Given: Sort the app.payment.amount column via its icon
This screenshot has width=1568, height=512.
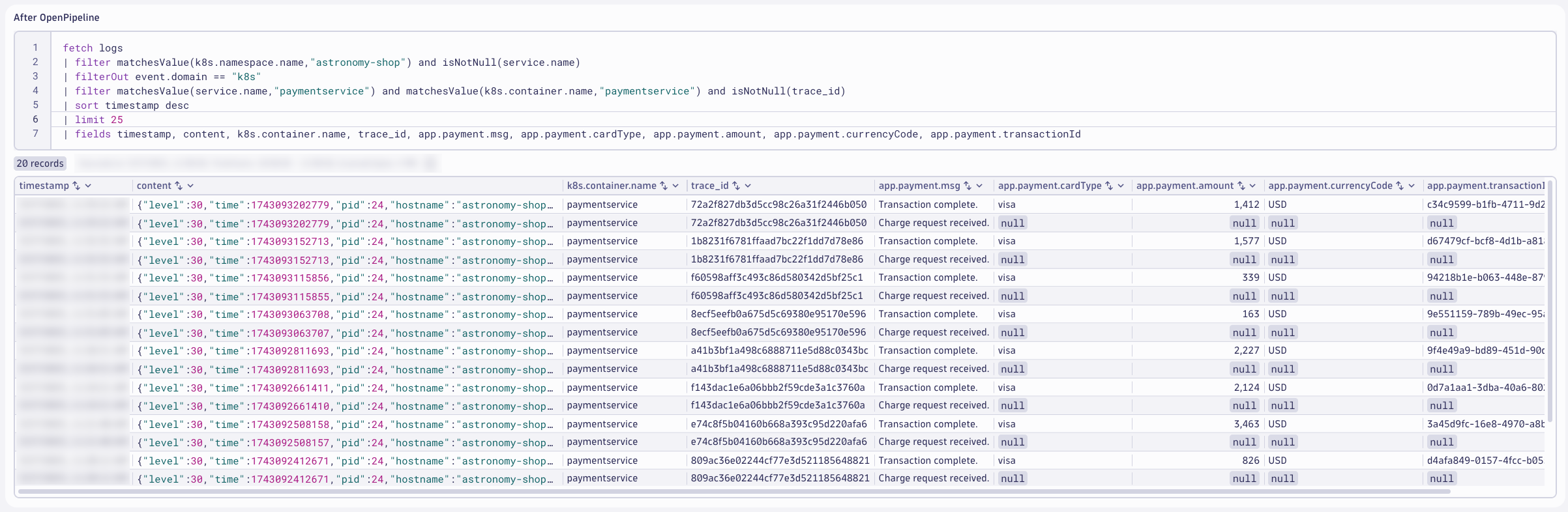Looking at the screenshot, I should click(x=1241, y=186).
